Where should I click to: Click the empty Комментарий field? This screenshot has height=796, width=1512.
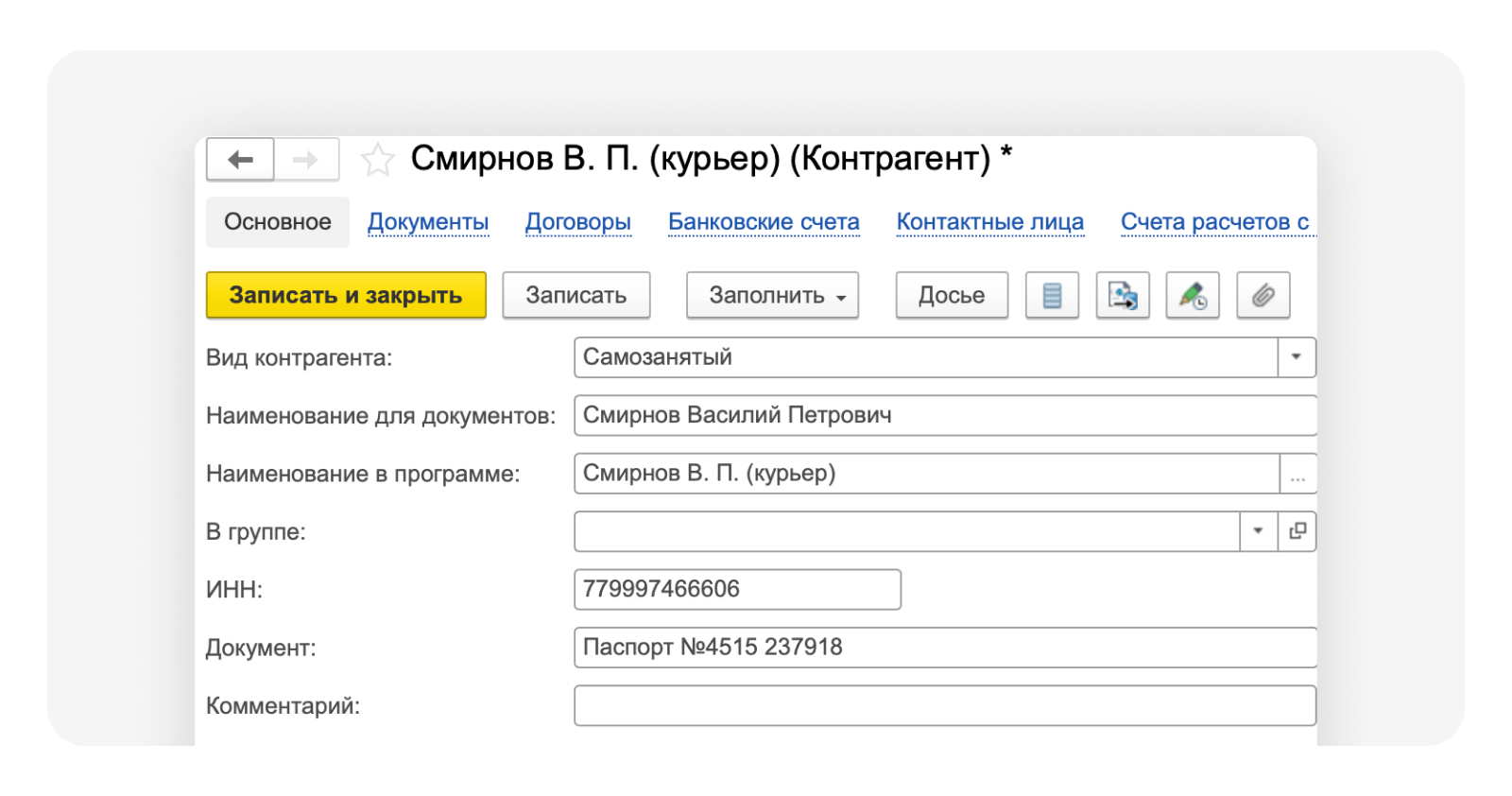coord(945,706)
